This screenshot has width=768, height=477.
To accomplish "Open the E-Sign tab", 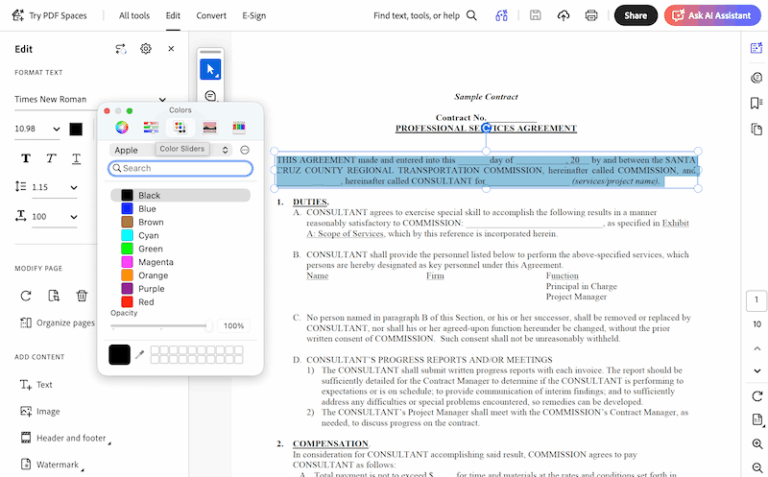I will click(254, 16).
